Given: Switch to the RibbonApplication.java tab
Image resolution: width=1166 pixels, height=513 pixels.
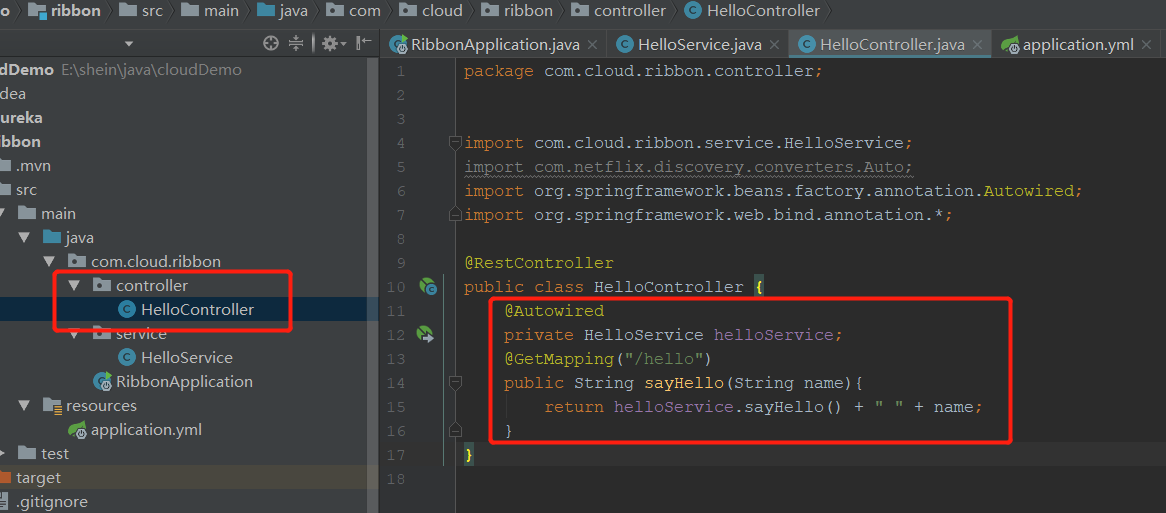Looking at the screenshot, I should pos(495,45).
